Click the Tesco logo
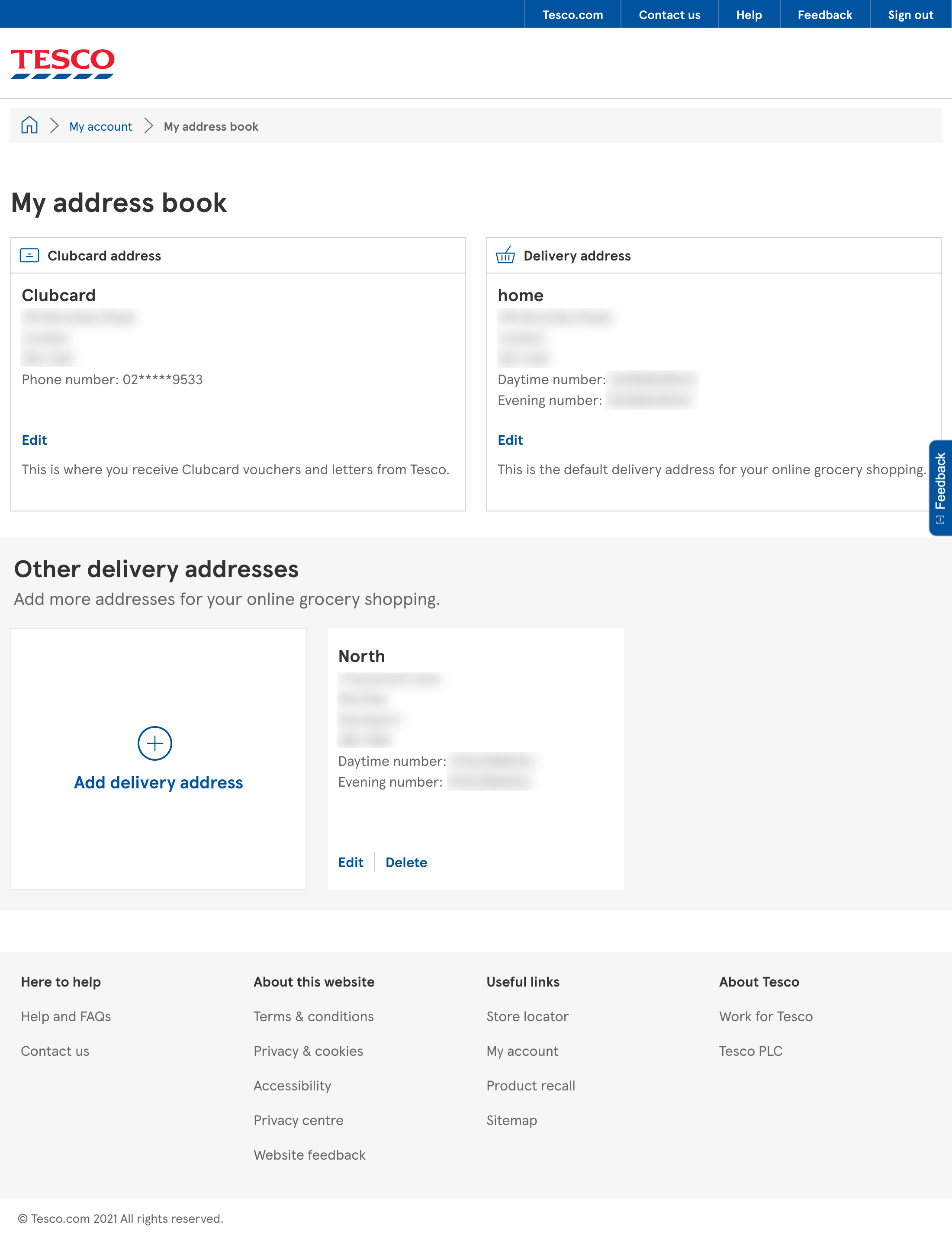 tap(63, 62)
